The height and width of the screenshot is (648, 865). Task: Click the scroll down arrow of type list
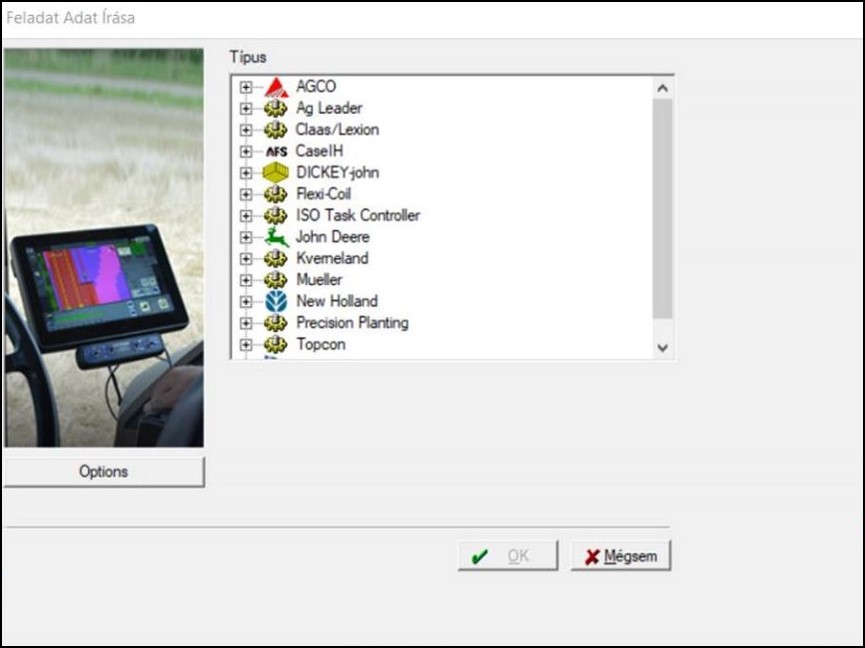tap(663, 348)
